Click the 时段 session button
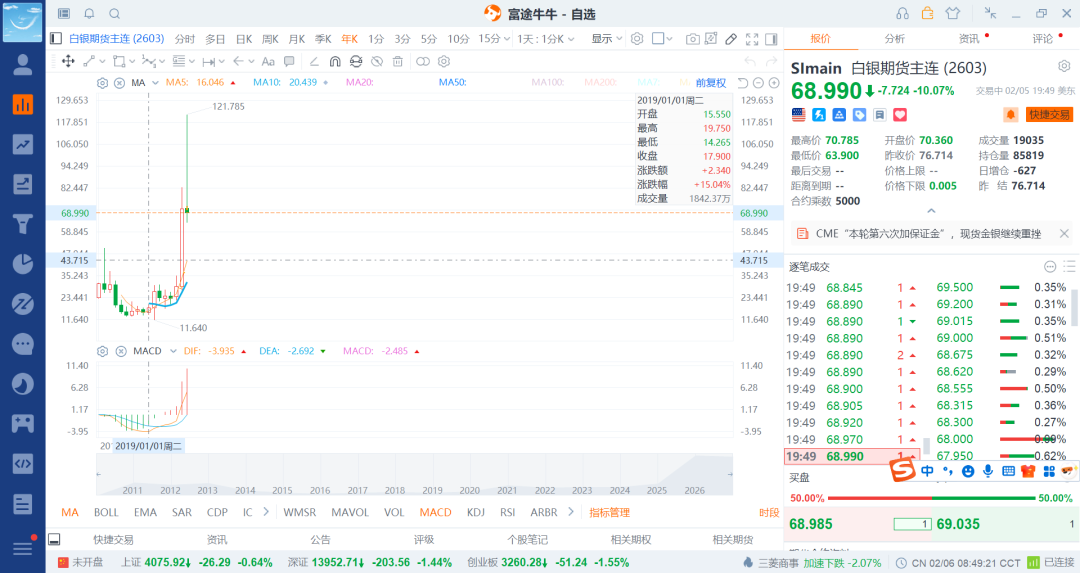Screen dimensions: 1080x573 769,512
